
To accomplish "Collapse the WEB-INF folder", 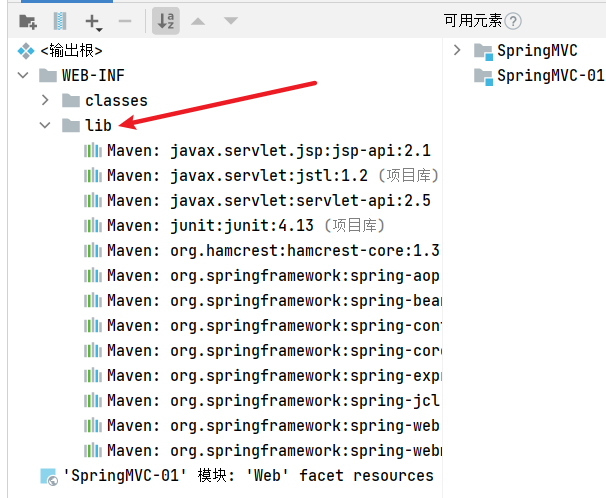I will (x=23, y=75).
